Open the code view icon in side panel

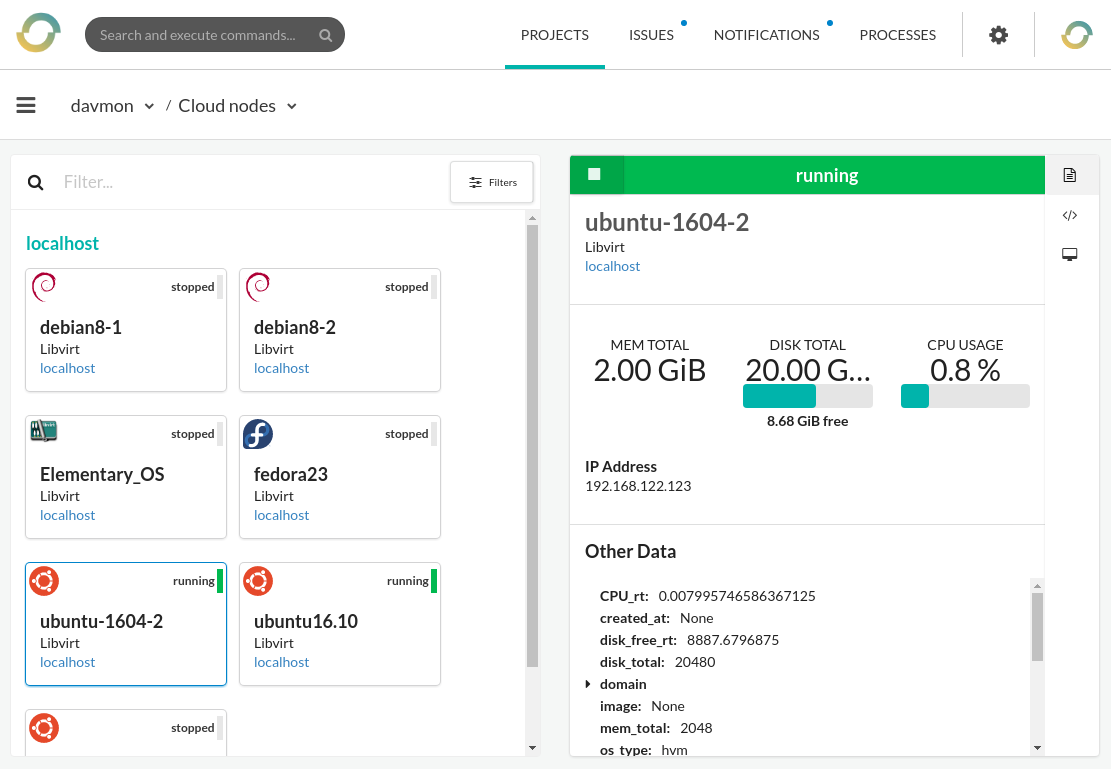[x=1070, y=215]
